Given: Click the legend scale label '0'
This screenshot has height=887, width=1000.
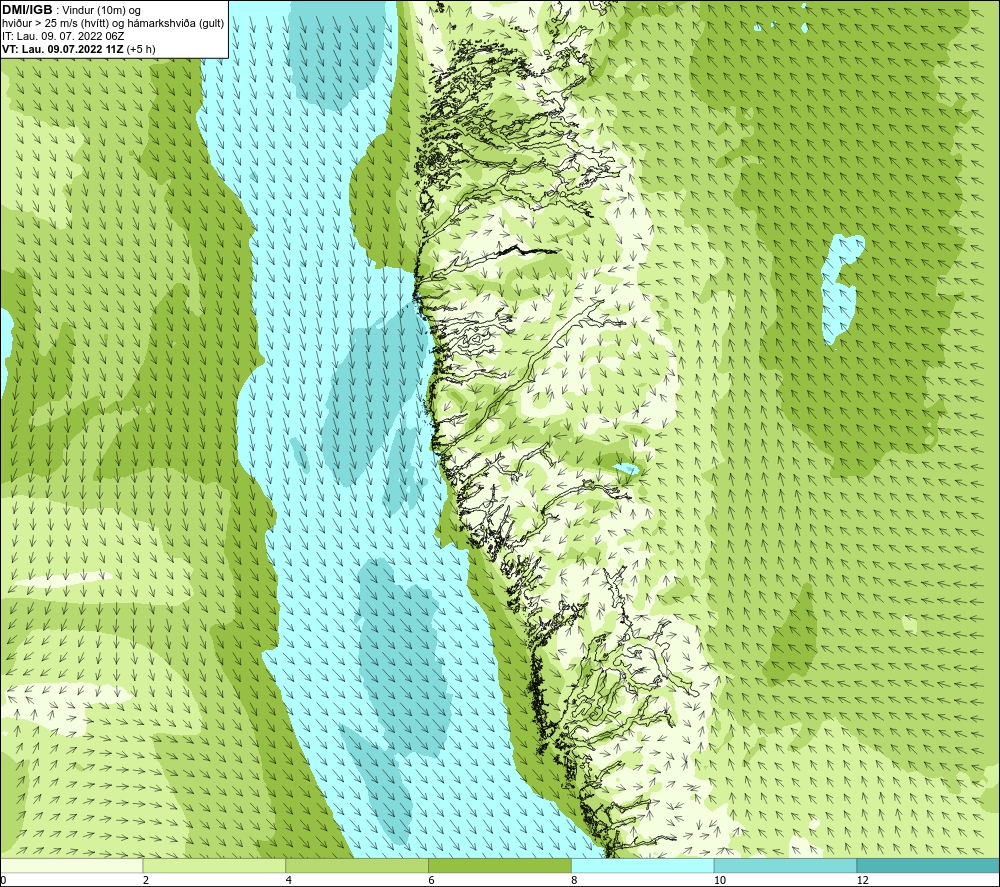Looking at the screenshot, I should click(x=3, y=880).
